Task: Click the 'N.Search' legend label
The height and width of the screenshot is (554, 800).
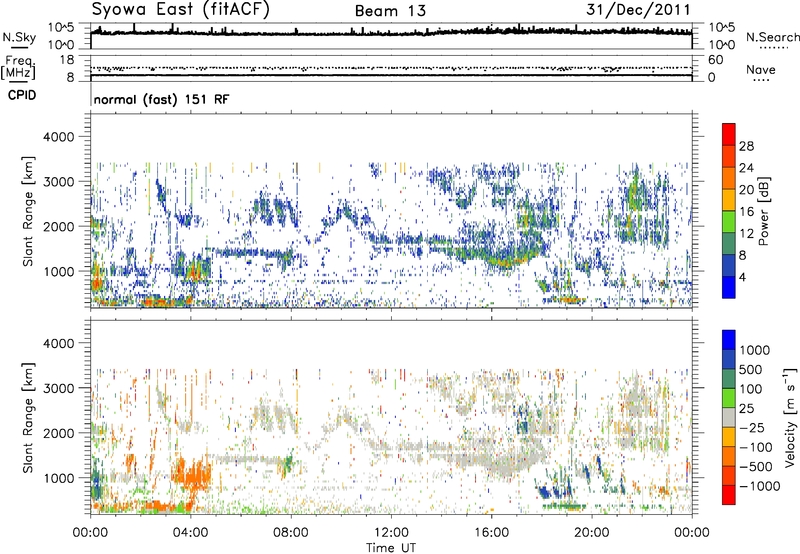Action: tap(772, 37)
